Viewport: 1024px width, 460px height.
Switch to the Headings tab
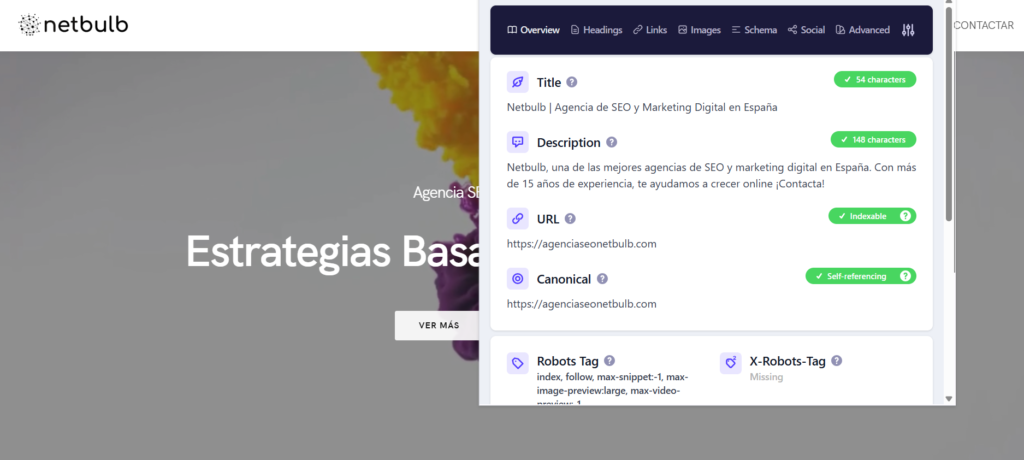click(596, 30)
